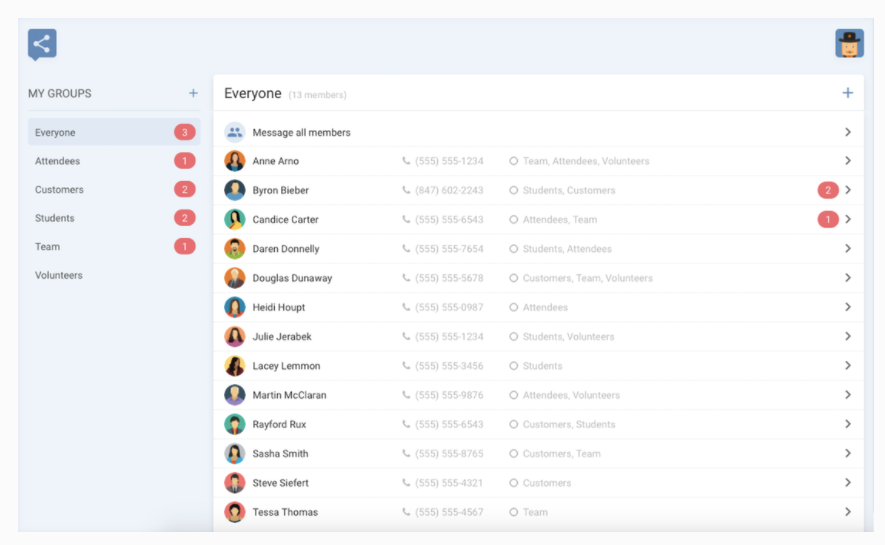Open Martin McClaran's row chevron

848,395
